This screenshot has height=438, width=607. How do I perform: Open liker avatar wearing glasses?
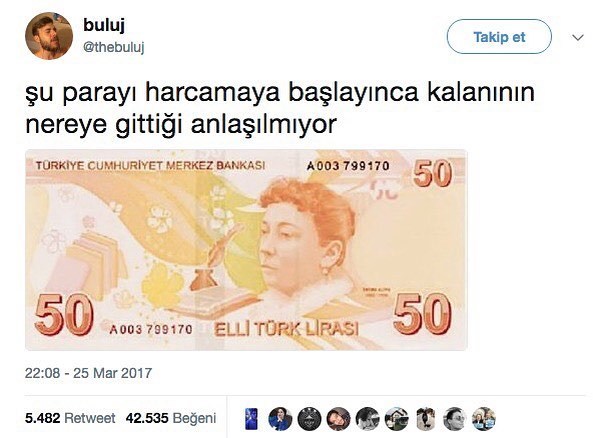[x=454, y=419]
